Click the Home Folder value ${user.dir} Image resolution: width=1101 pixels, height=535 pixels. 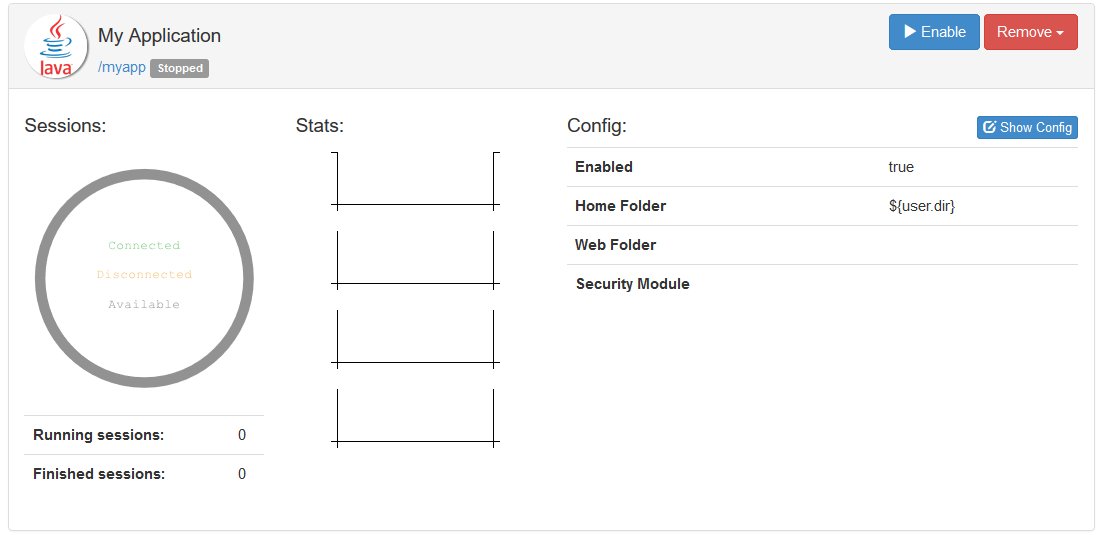tap(922, 206)
